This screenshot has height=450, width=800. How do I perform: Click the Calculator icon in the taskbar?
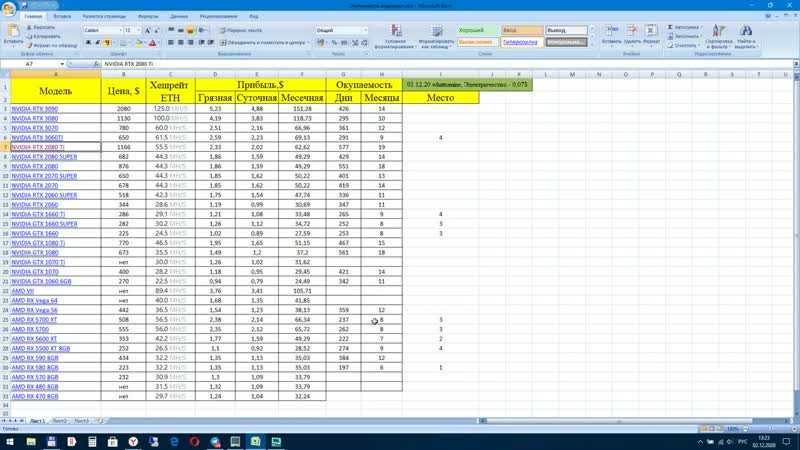[x=92, y=441]
